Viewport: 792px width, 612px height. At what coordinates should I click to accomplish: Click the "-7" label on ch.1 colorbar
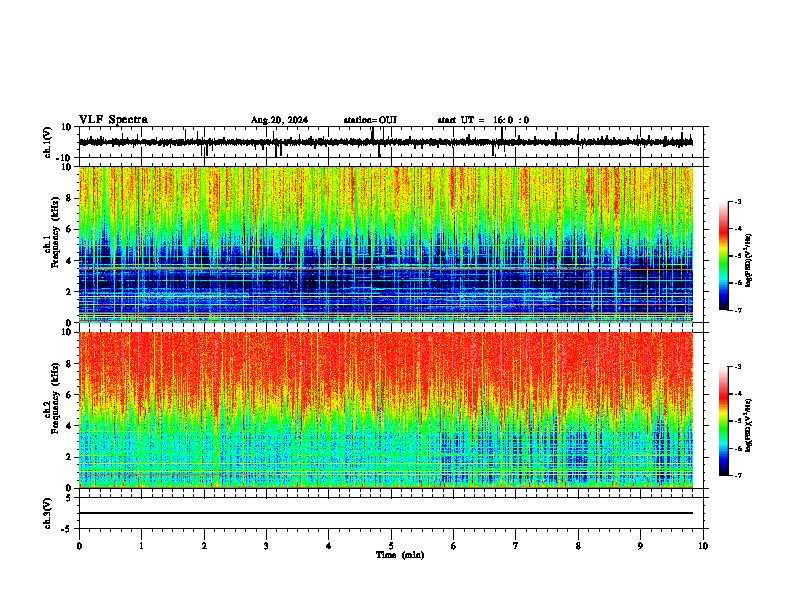[x=738, y=310]
